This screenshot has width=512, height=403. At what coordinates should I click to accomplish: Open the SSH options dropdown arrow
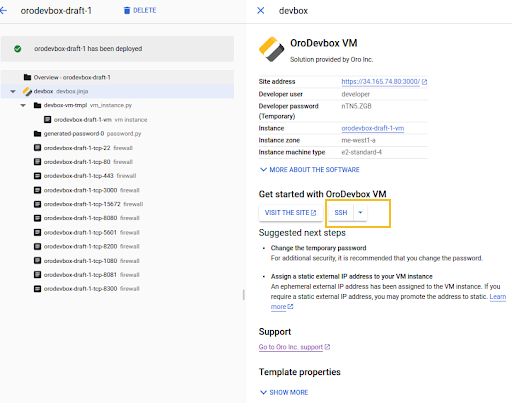(360, 213)
